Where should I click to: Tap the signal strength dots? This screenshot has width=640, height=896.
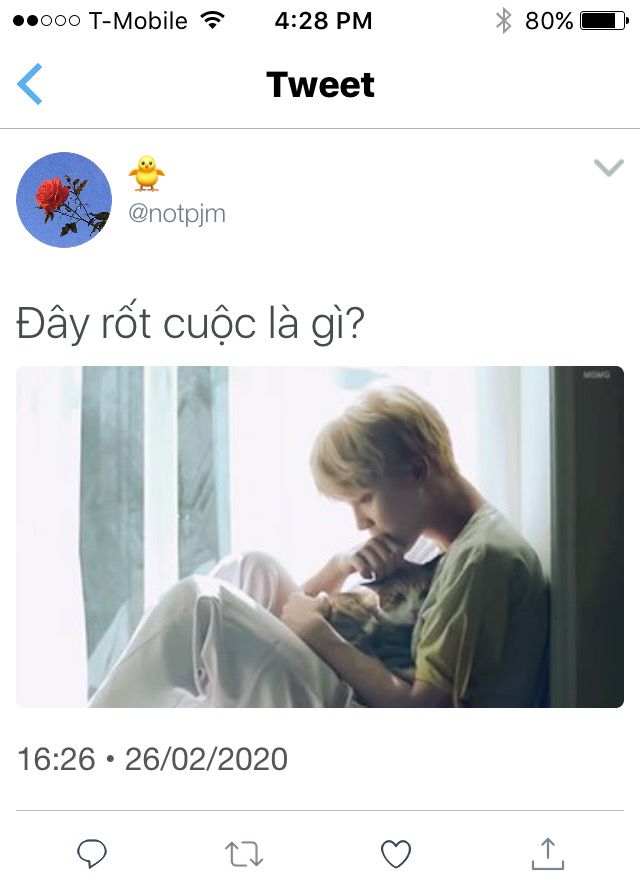point(46,21)
